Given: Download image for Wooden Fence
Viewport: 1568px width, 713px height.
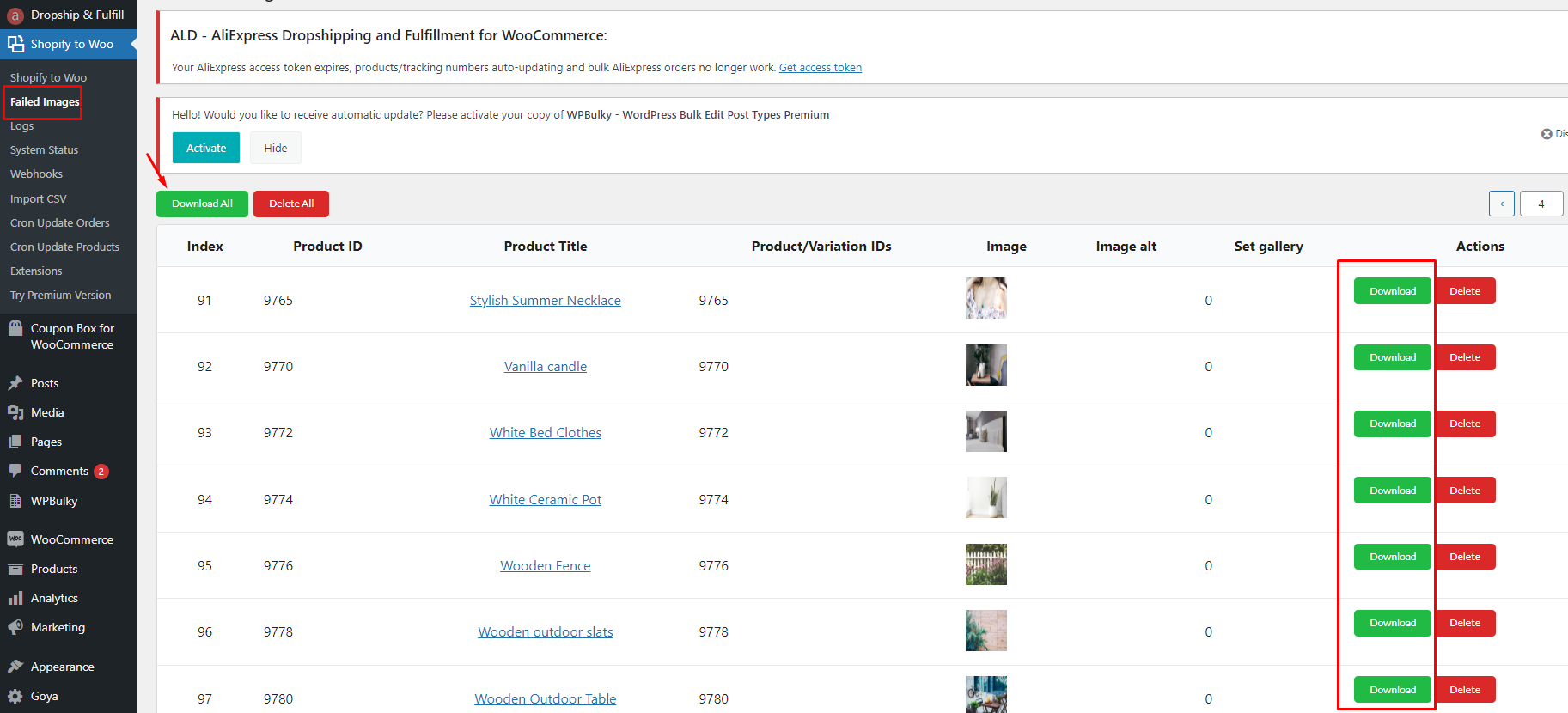Looking at the screenshot, I should coord(1393,557).
